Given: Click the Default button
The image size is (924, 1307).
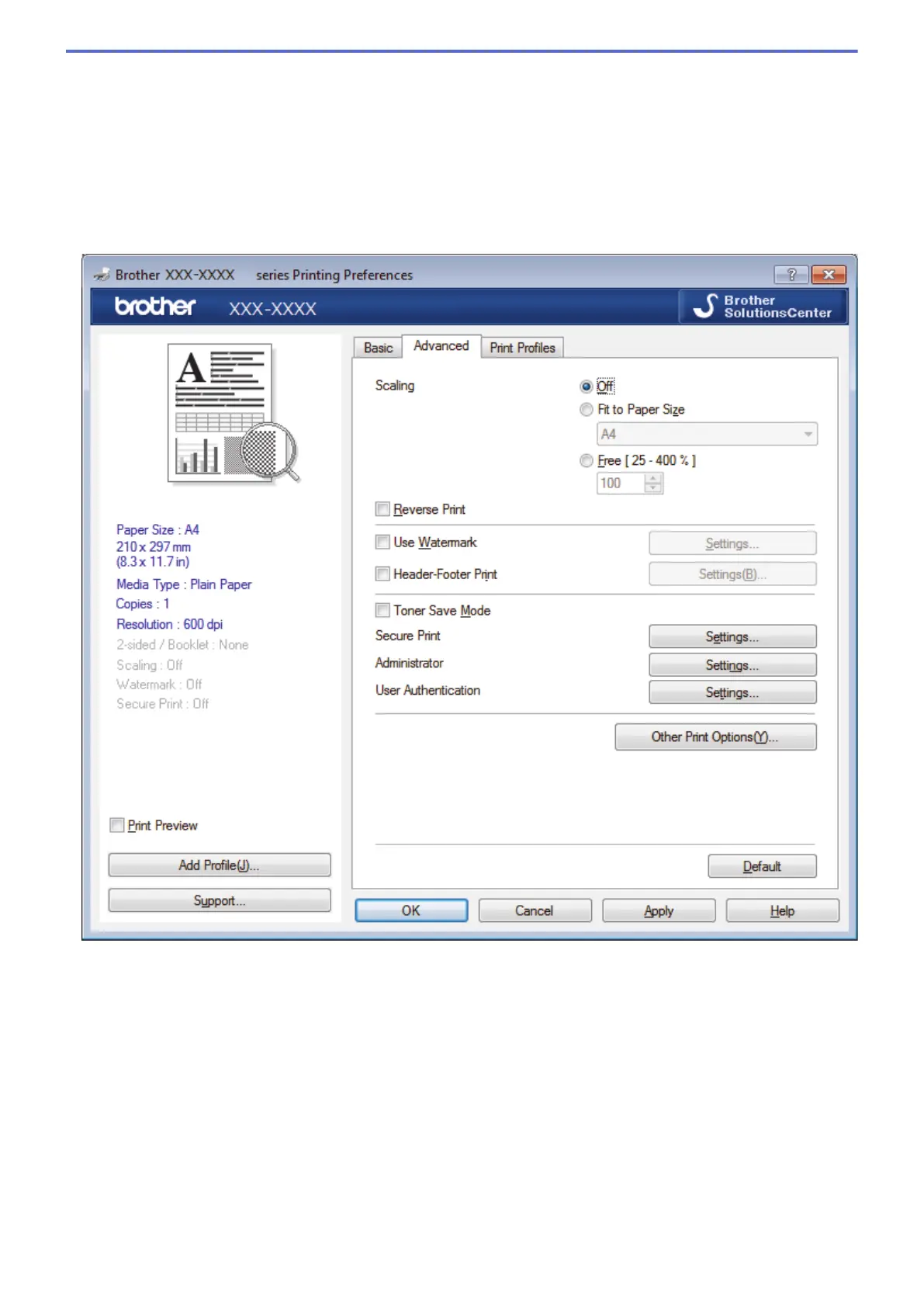Looking at the screenshot, I should pyautogui.click(x=762, y=866).
